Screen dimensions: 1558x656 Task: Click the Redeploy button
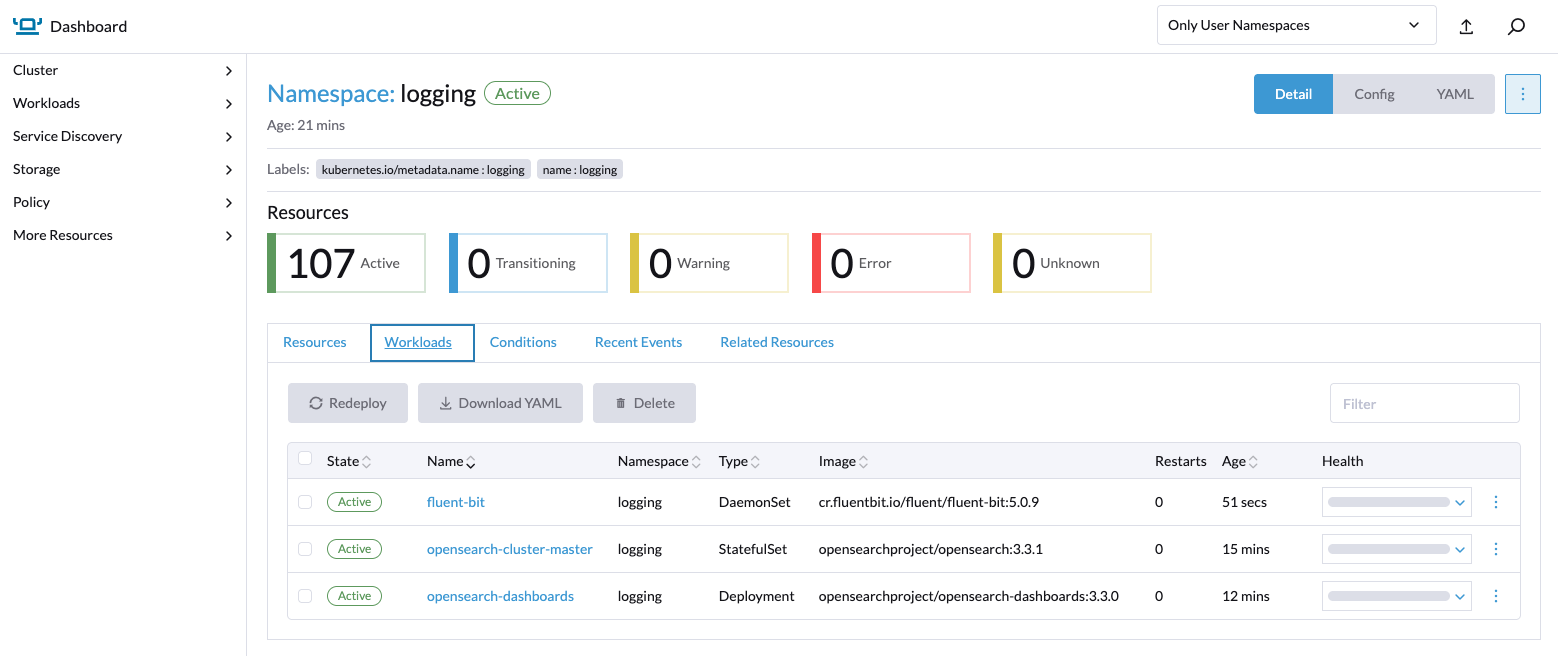point(348,403)
